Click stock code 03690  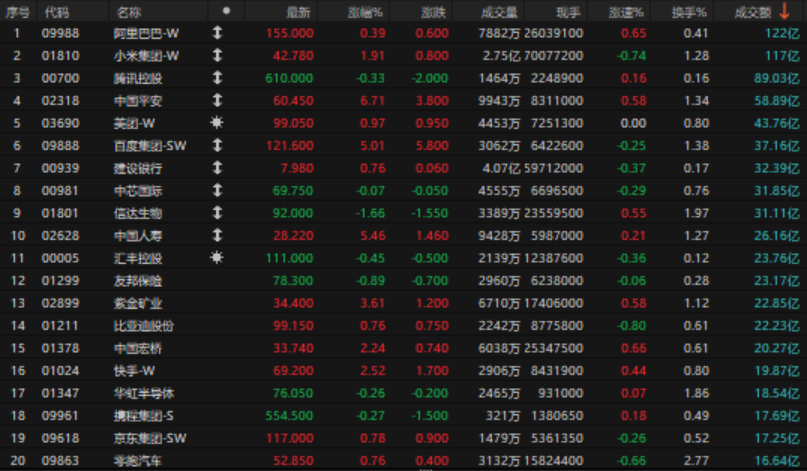click(60, 123)
